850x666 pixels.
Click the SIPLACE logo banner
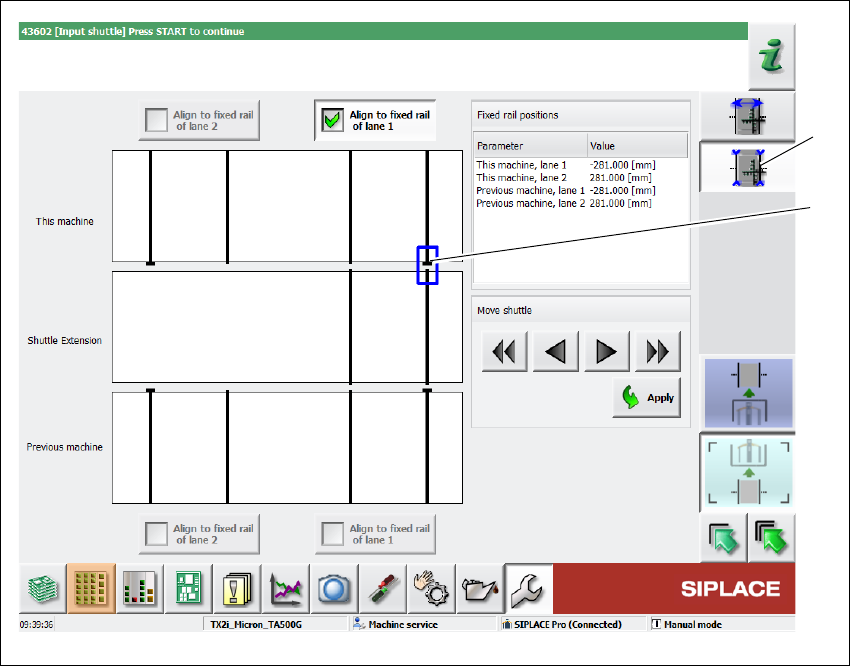click(674, 589)
